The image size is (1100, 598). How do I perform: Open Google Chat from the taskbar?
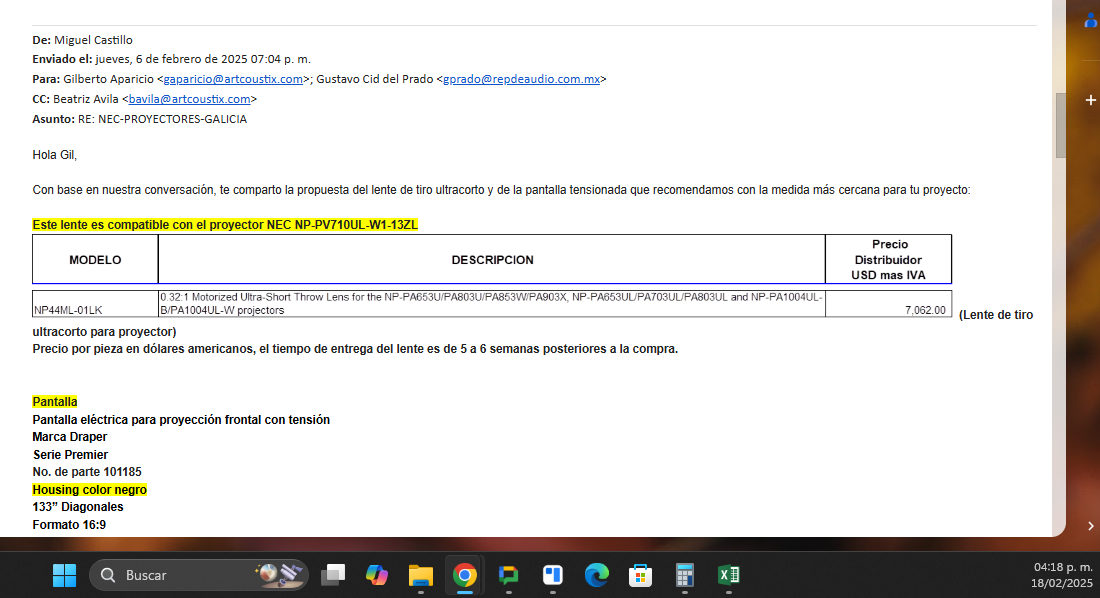509,576
